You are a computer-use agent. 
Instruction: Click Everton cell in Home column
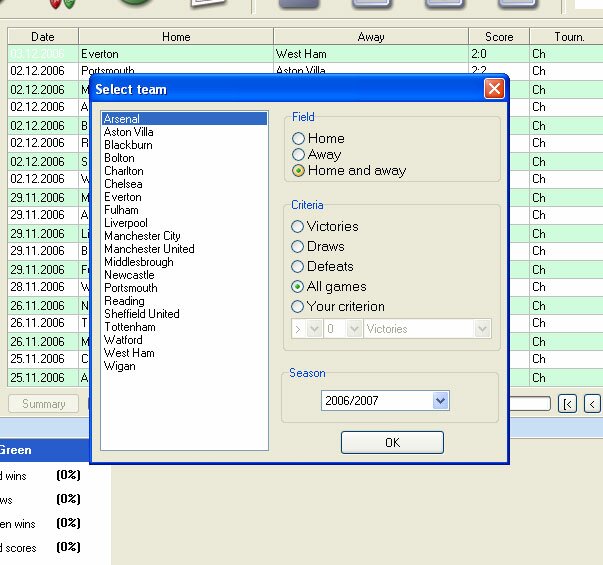coord(176,54)
